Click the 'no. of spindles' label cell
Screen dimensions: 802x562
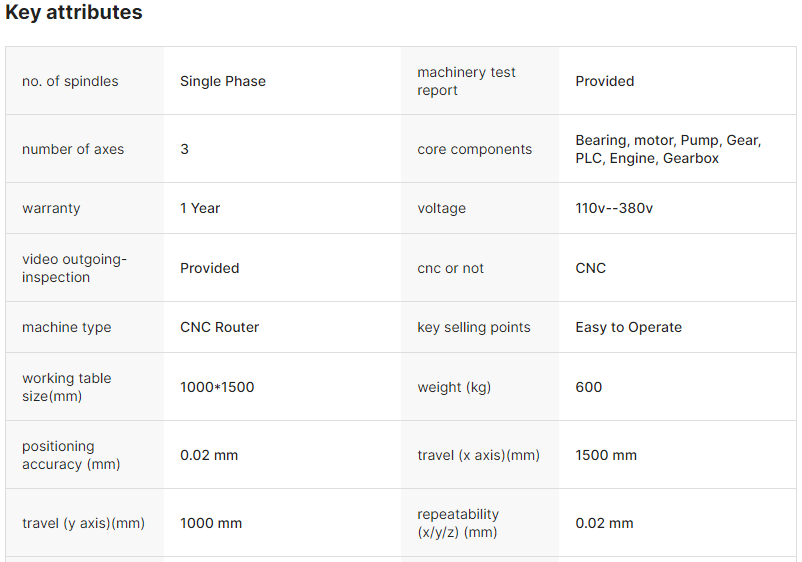coord(70,81)
